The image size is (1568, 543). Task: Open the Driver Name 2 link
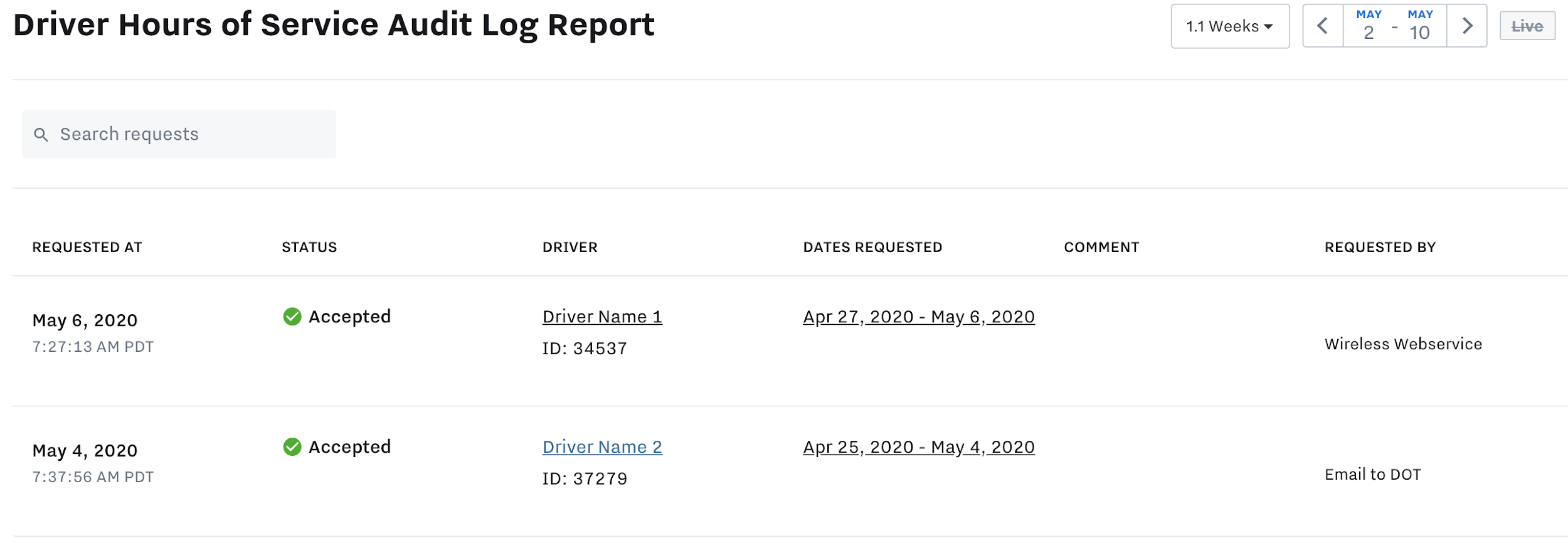(602, 448)
